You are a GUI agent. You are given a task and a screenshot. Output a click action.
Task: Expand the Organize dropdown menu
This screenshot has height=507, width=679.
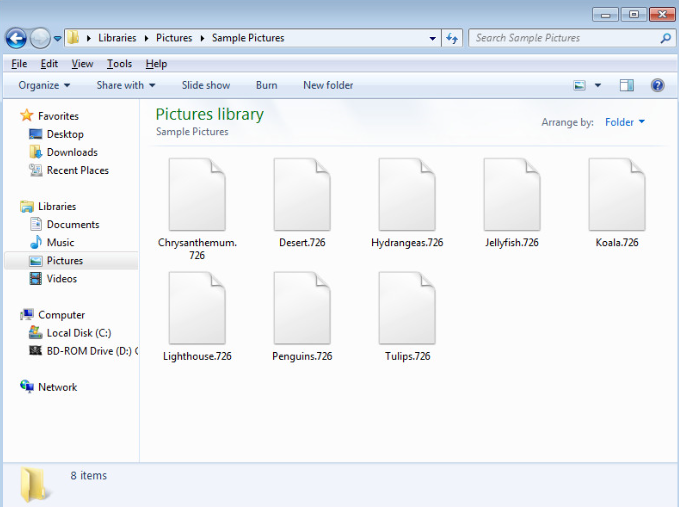(x=44, y=86)
